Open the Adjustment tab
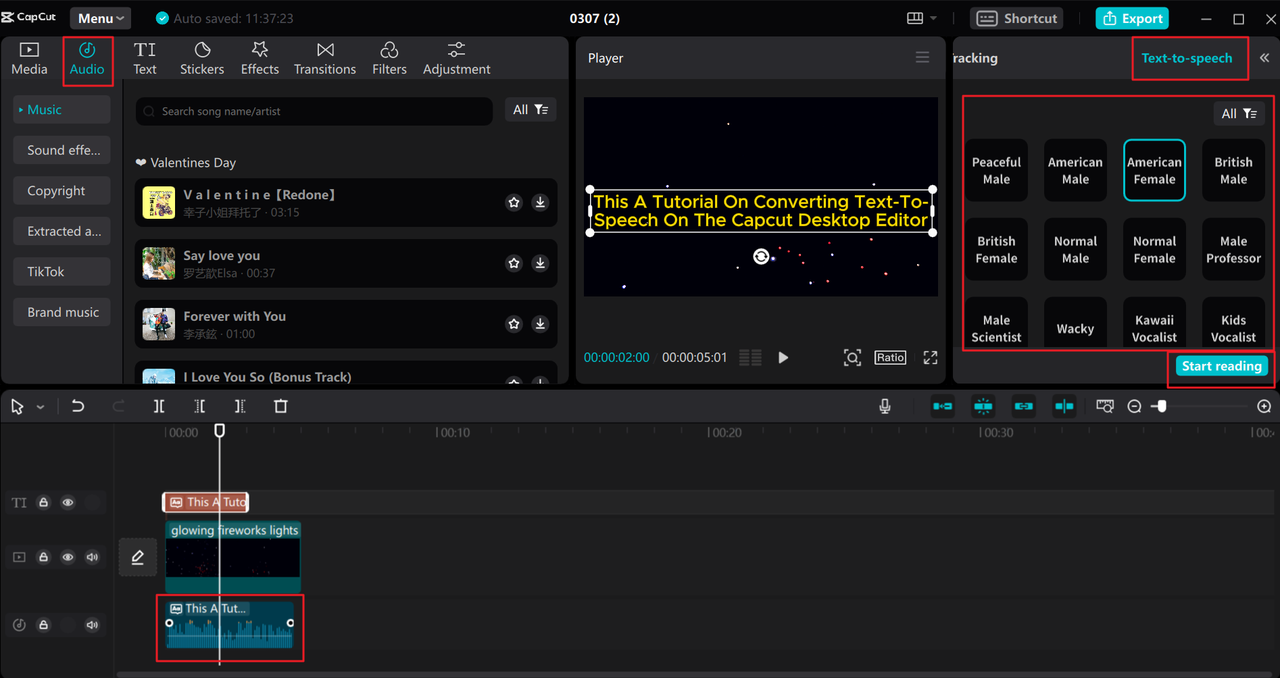 [456, 59]
